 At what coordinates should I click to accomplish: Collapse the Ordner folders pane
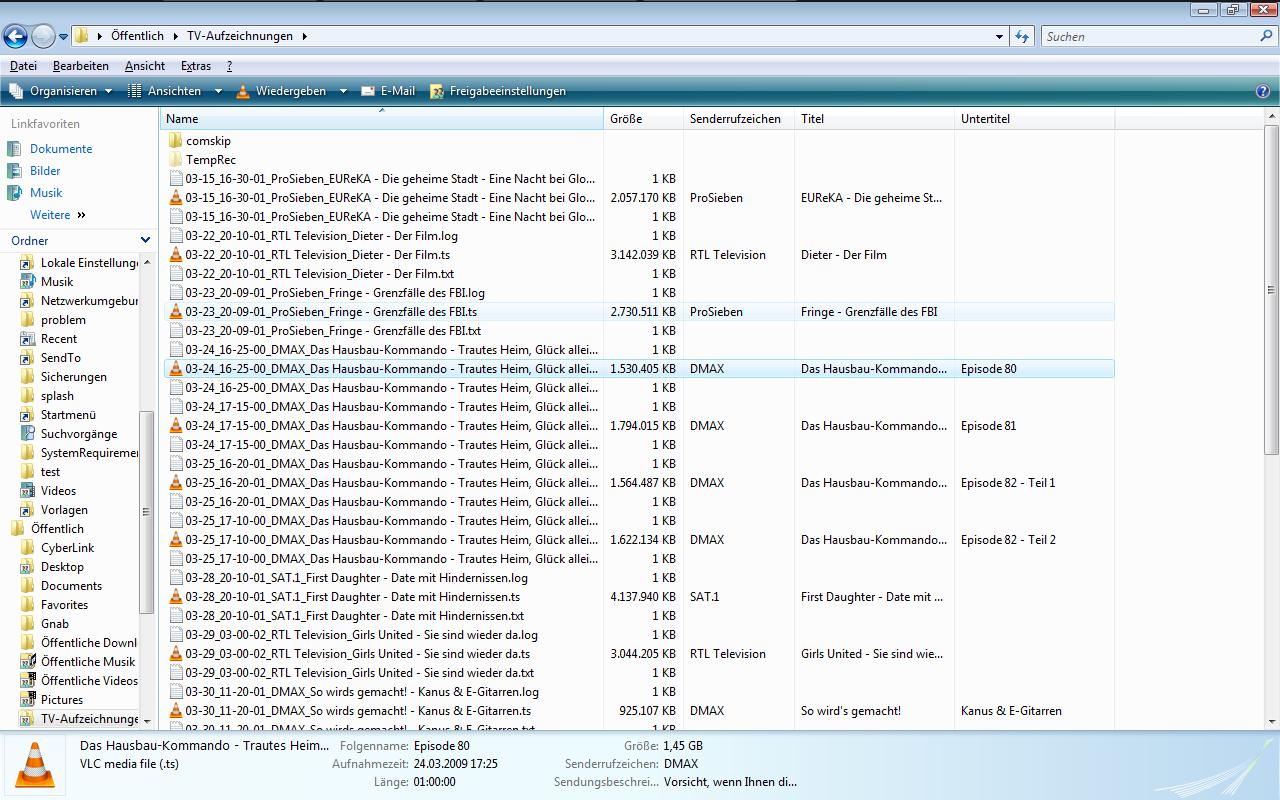(x=145, y=241)
